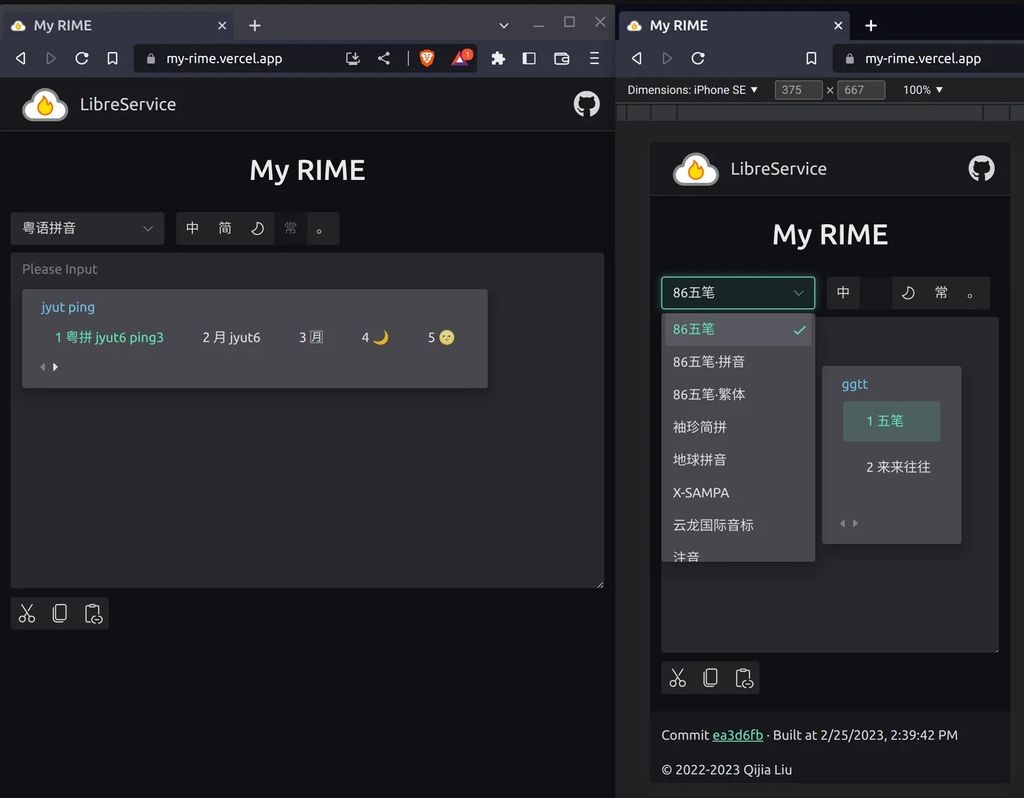Click next page arrow under candidates in left window

55,367
